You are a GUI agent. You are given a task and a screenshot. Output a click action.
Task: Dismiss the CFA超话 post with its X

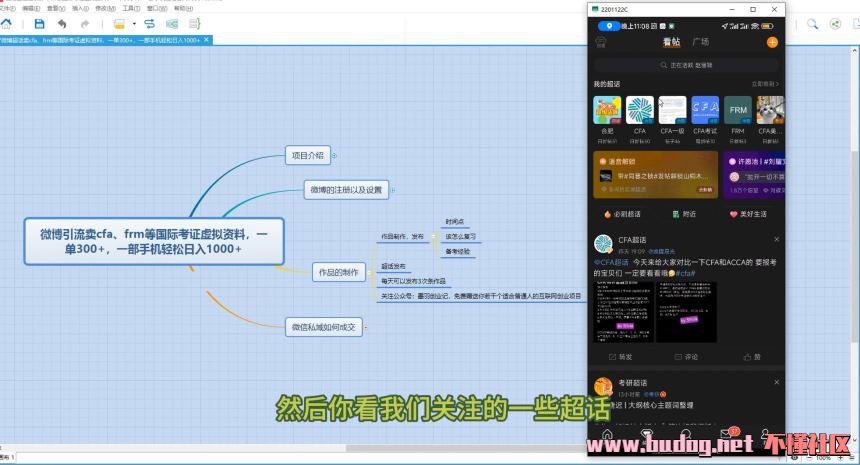point(777,240)
